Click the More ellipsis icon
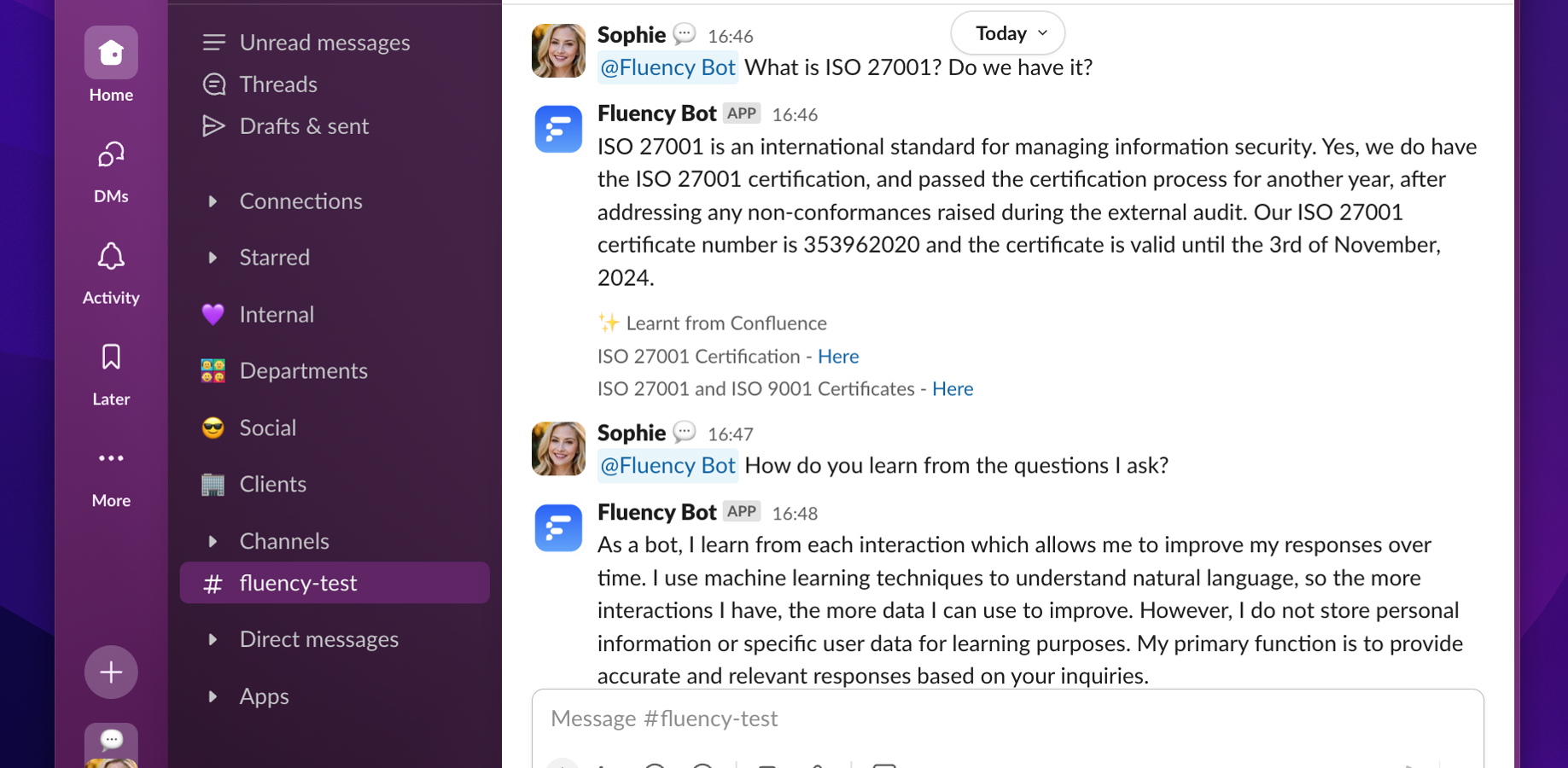Viewport: 1568px width, 768px height. pos(111,459)
